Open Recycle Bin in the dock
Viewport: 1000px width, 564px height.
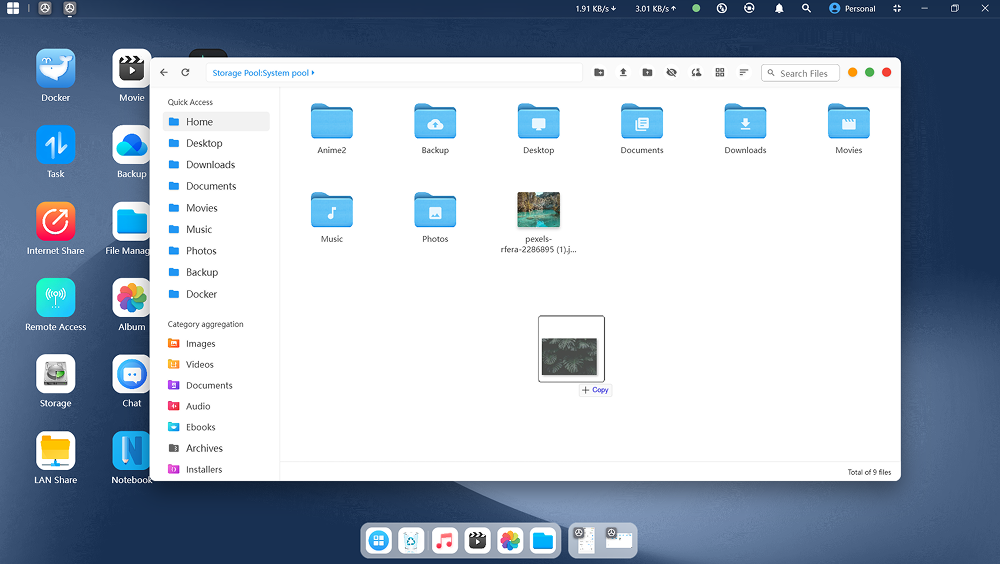point(412,541)
